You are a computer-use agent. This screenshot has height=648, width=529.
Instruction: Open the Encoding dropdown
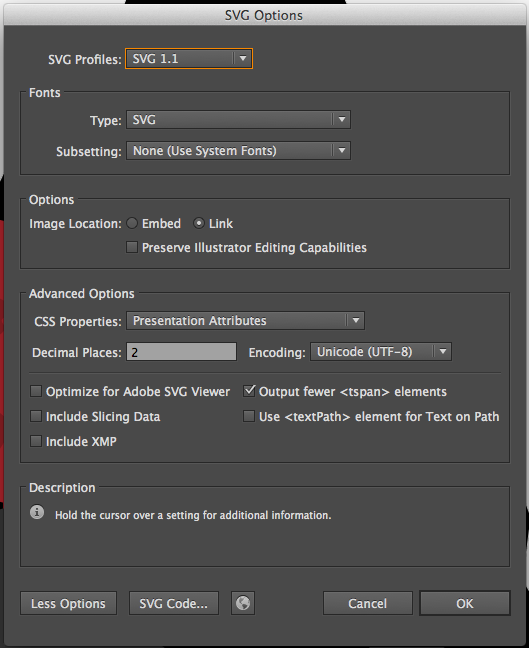tap(381, 352)
